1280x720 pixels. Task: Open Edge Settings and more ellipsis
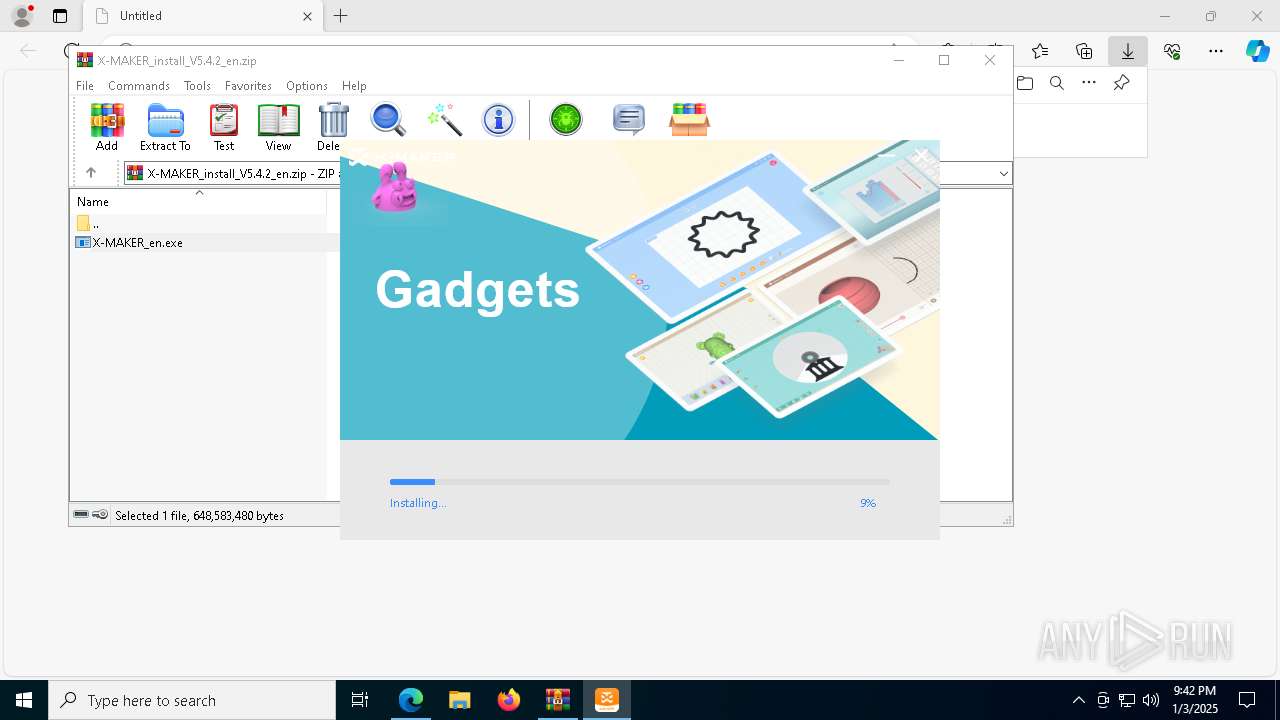(x=1216, y=51)
